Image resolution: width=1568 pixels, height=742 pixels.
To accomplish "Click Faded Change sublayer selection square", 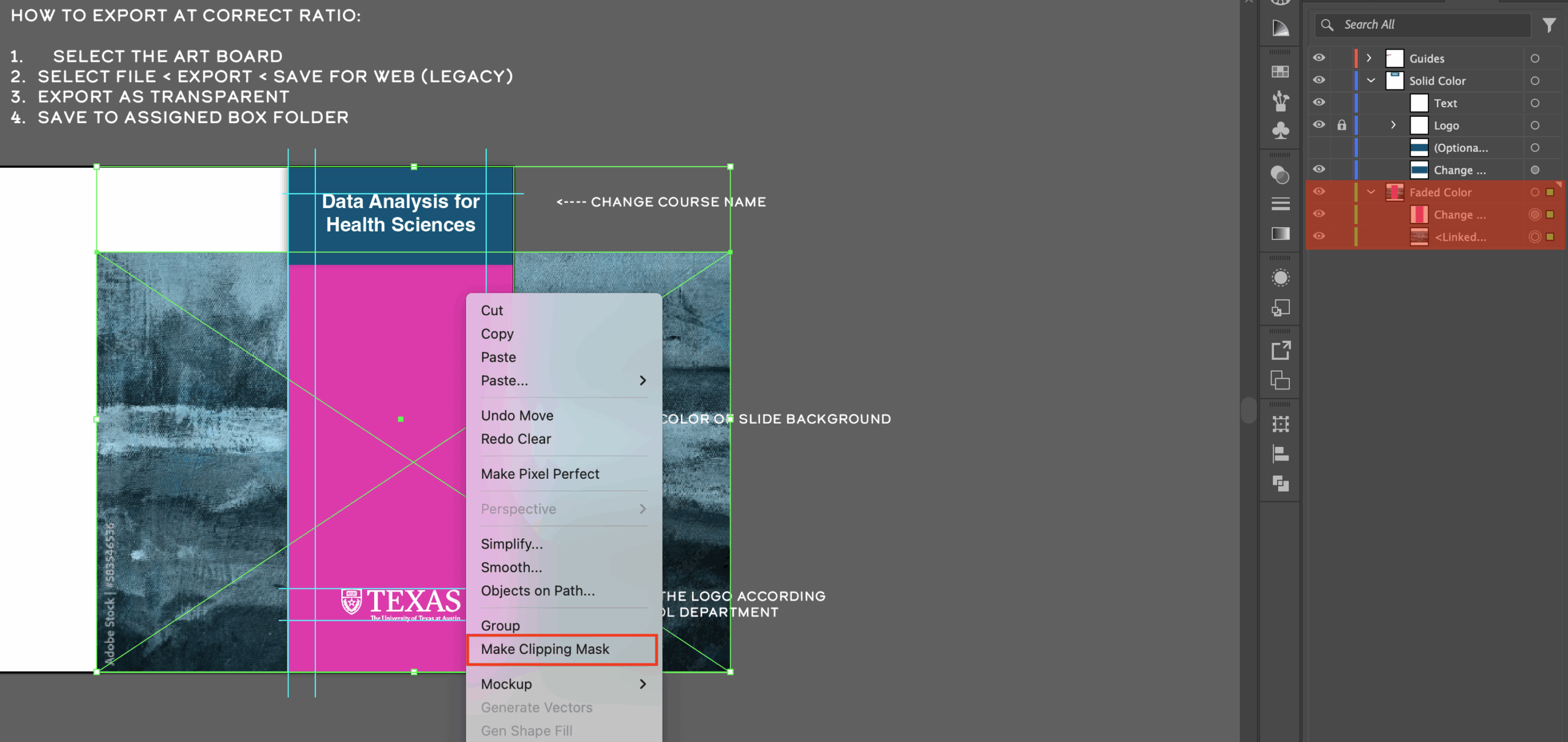I will (x=1550, y=214).
